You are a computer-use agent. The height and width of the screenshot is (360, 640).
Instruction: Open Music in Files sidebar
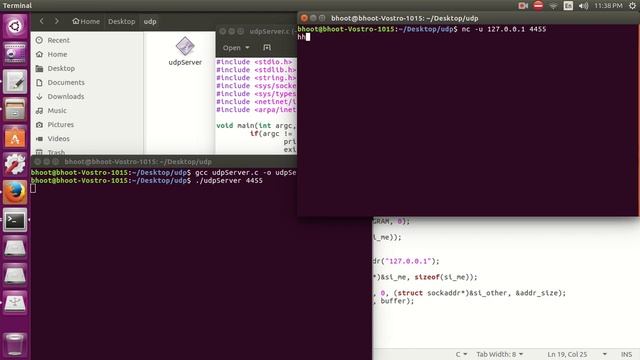pyautogui.click(x=57, y=111)
